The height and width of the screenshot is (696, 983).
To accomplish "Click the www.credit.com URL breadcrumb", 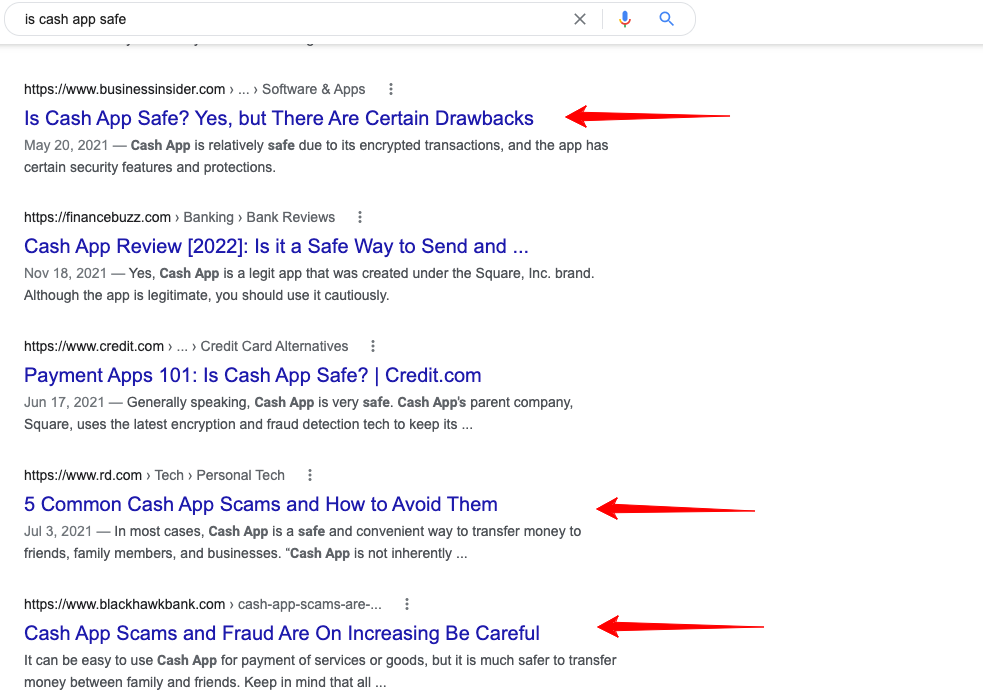I will [94, 346].
